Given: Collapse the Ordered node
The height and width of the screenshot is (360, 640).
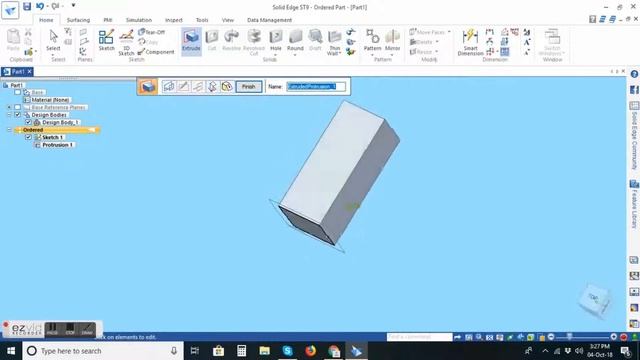Looking at the screenshot, I should (9, 130).
